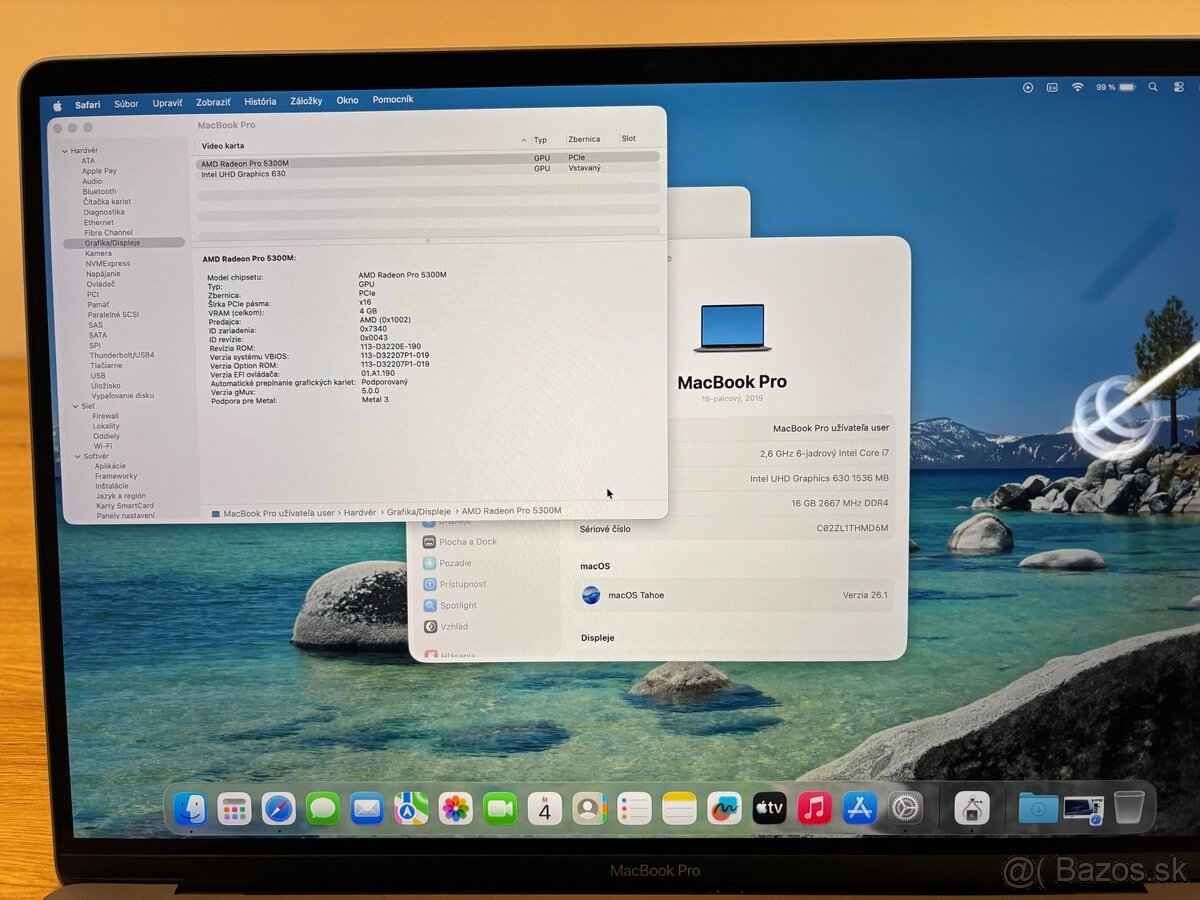Collapse the Sieť section in sidebar
Screen dimensions: 1200x900
tap(77, 406)
